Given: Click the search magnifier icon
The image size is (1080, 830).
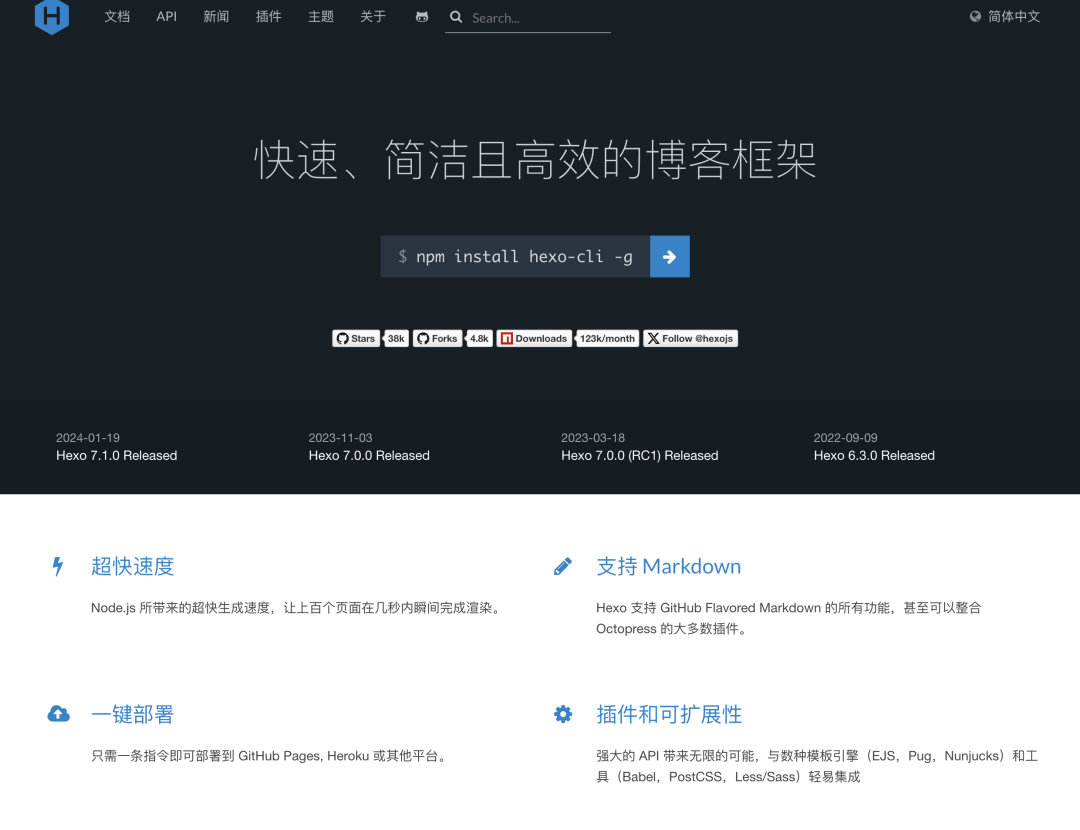Looking at the screenshot, I should tap(456, 17).
